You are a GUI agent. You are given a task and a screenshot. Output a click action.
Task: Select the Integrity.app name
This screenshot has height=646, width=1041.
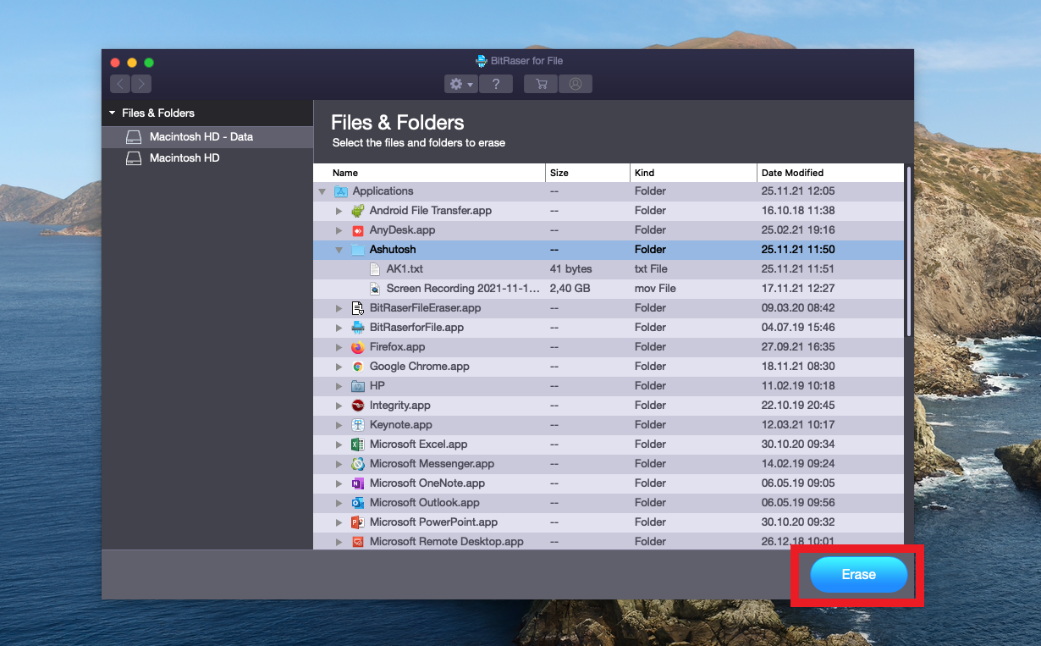(400, 406)
